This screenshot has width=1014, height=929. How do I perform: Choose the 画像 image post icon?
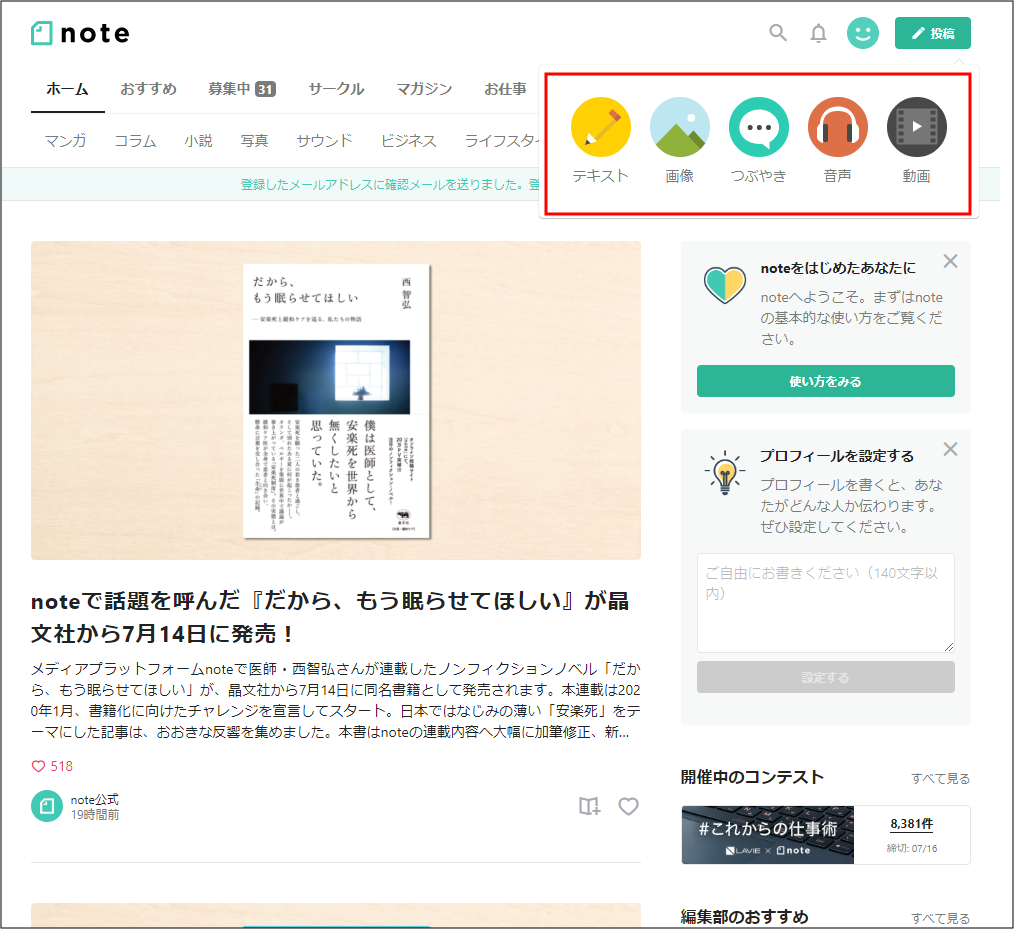(680, 128)
